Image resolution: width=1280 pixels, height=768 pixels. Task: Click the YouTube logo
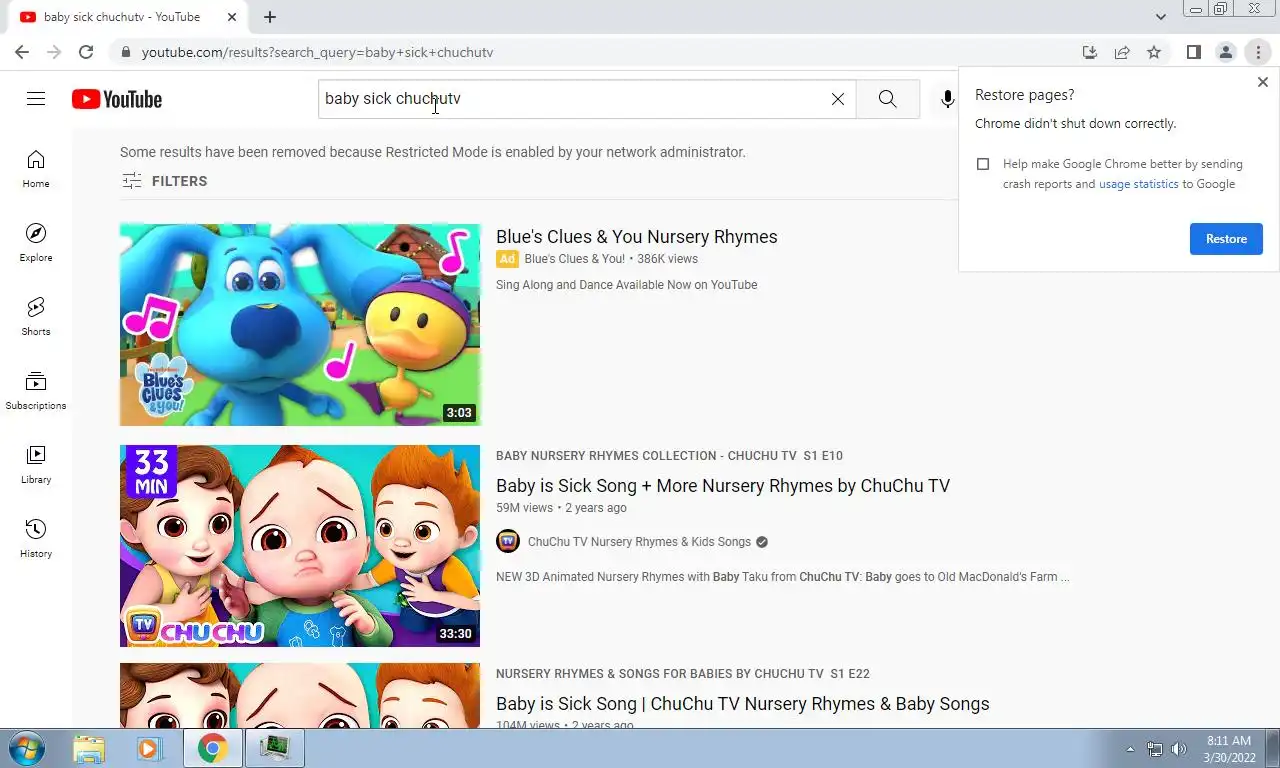pos(117,99)
